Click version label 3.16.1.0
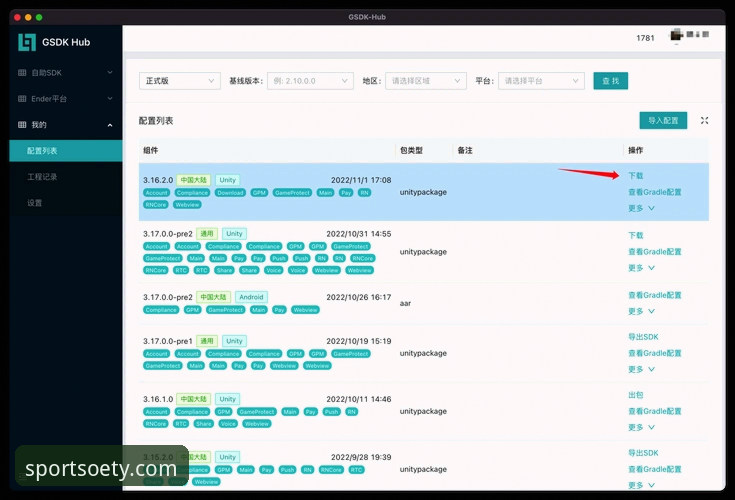Screen dimensions: 735x500 (x=158, y=399)
